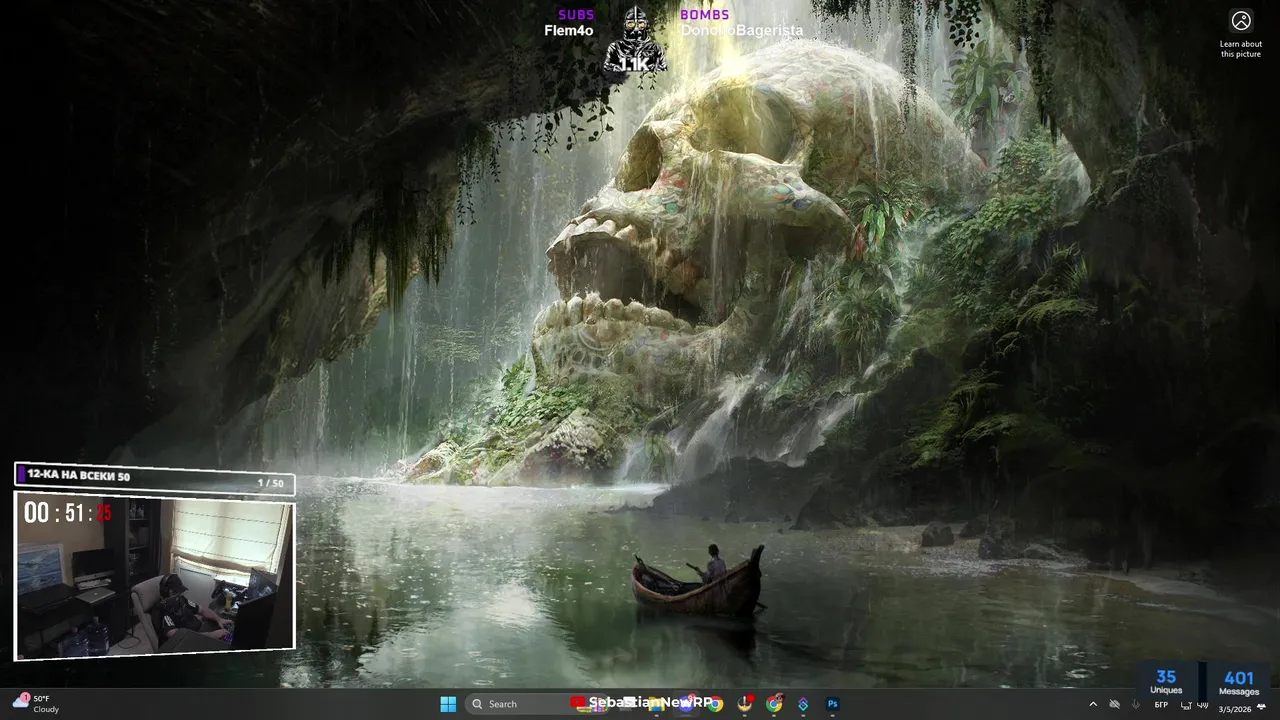
Task: Open Photoshop from the taskbar
Action: coord(832,704)
